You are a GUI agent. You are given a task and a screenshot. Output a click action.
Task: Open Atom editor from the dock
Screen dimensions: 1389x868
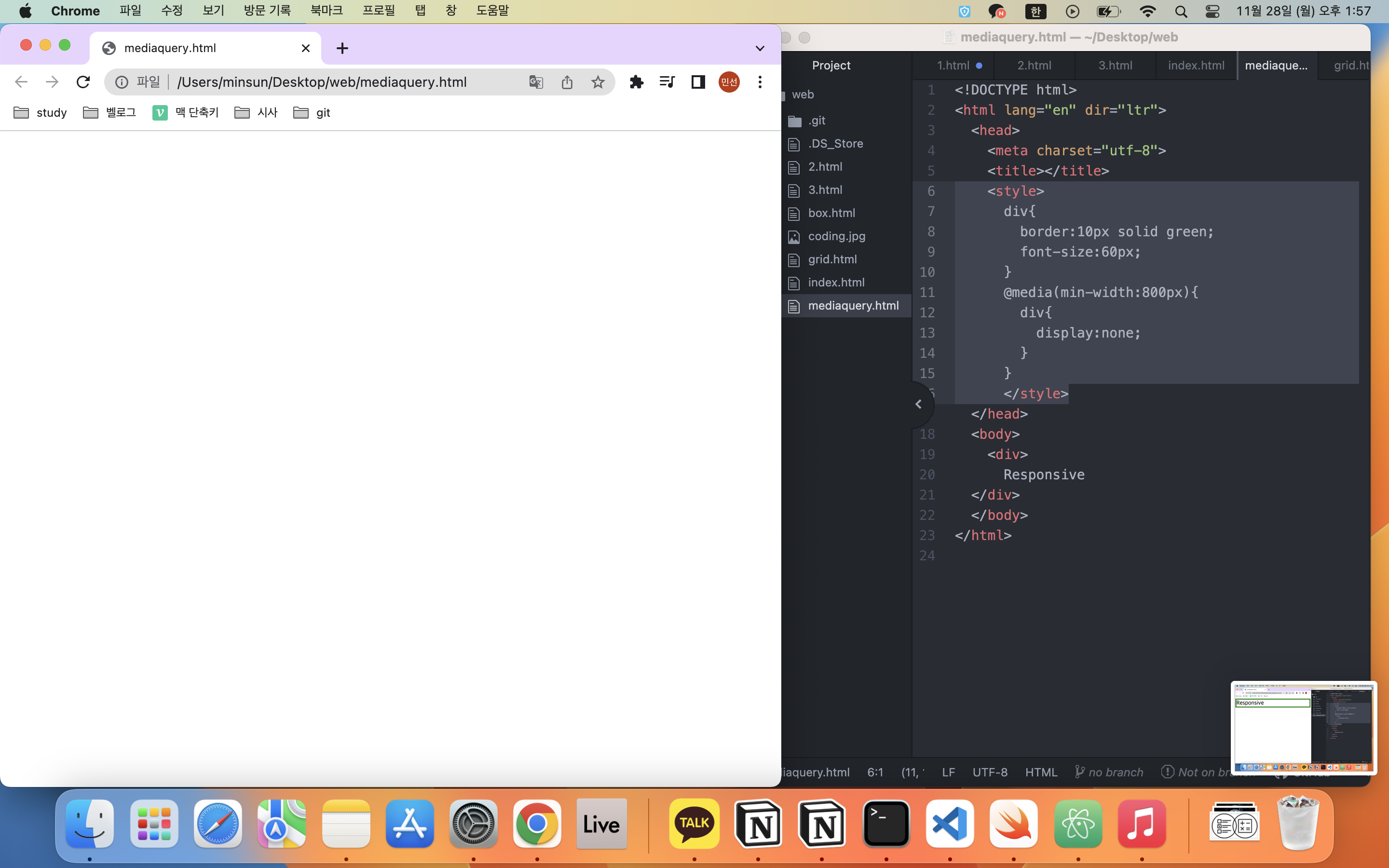(1078, 824)
